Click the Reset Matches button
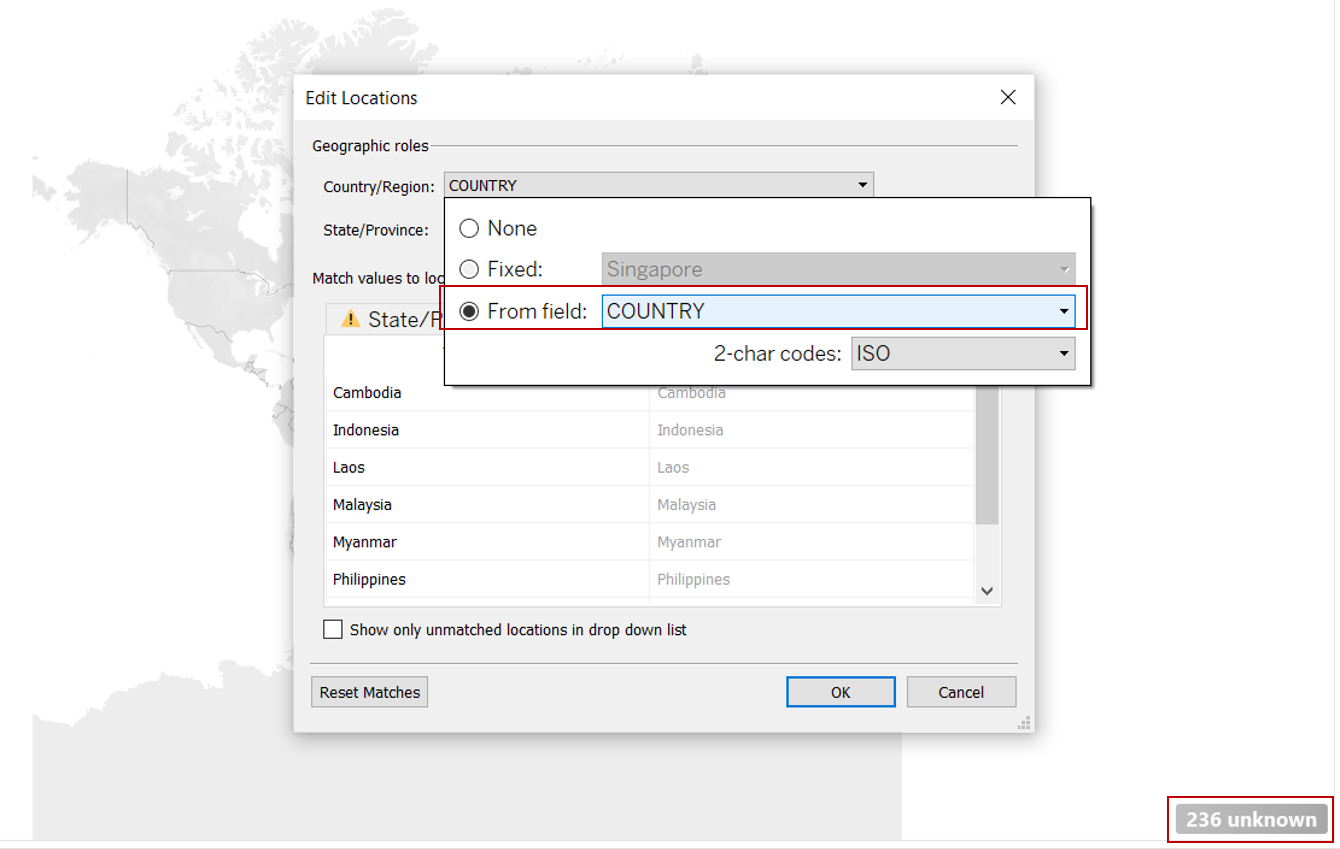Image resolution: width=1340 pixels, height=849 pixels. coord(369,692)
